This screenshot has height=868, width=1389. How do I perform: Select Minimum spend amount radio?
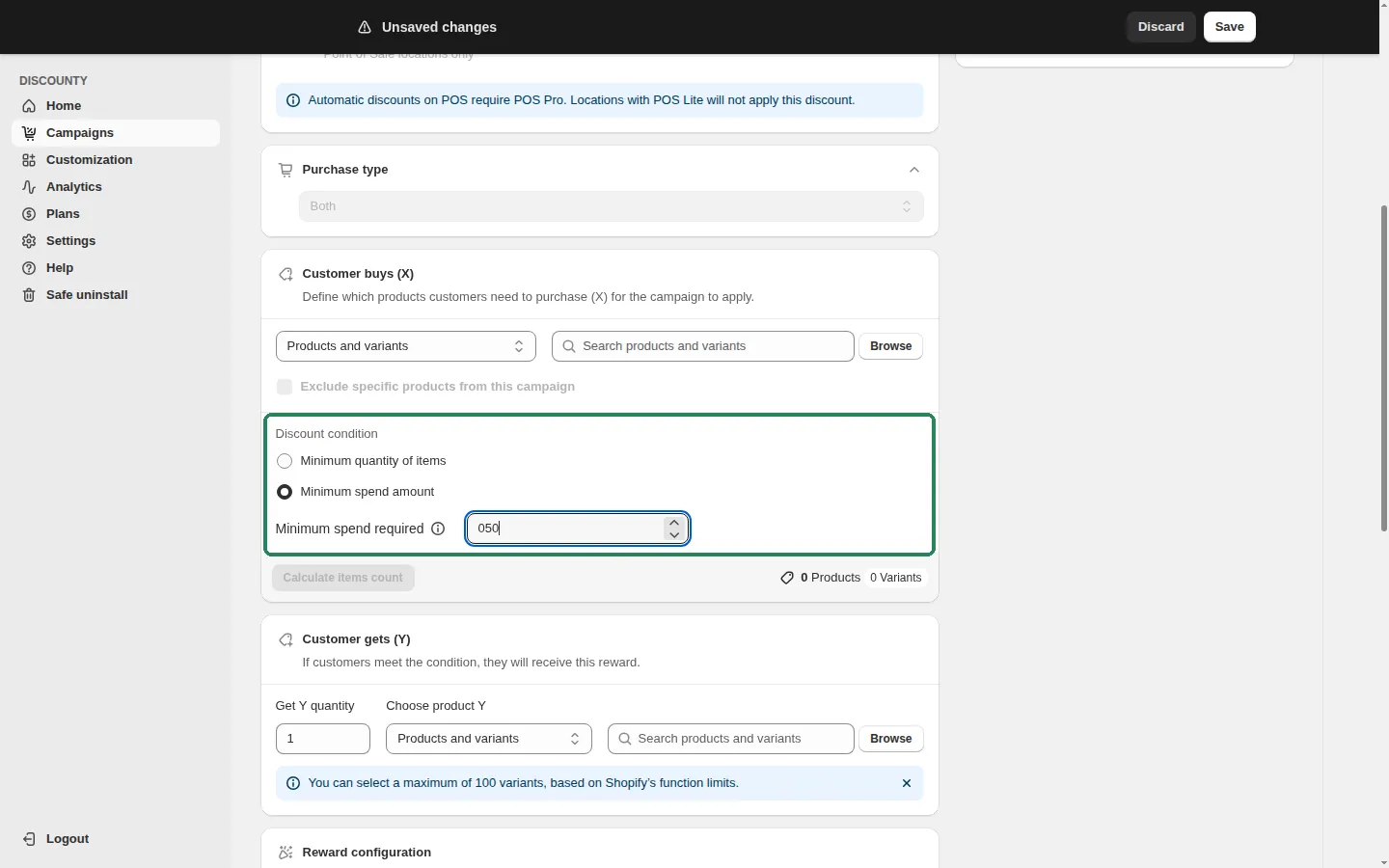(x=285, y=492)
